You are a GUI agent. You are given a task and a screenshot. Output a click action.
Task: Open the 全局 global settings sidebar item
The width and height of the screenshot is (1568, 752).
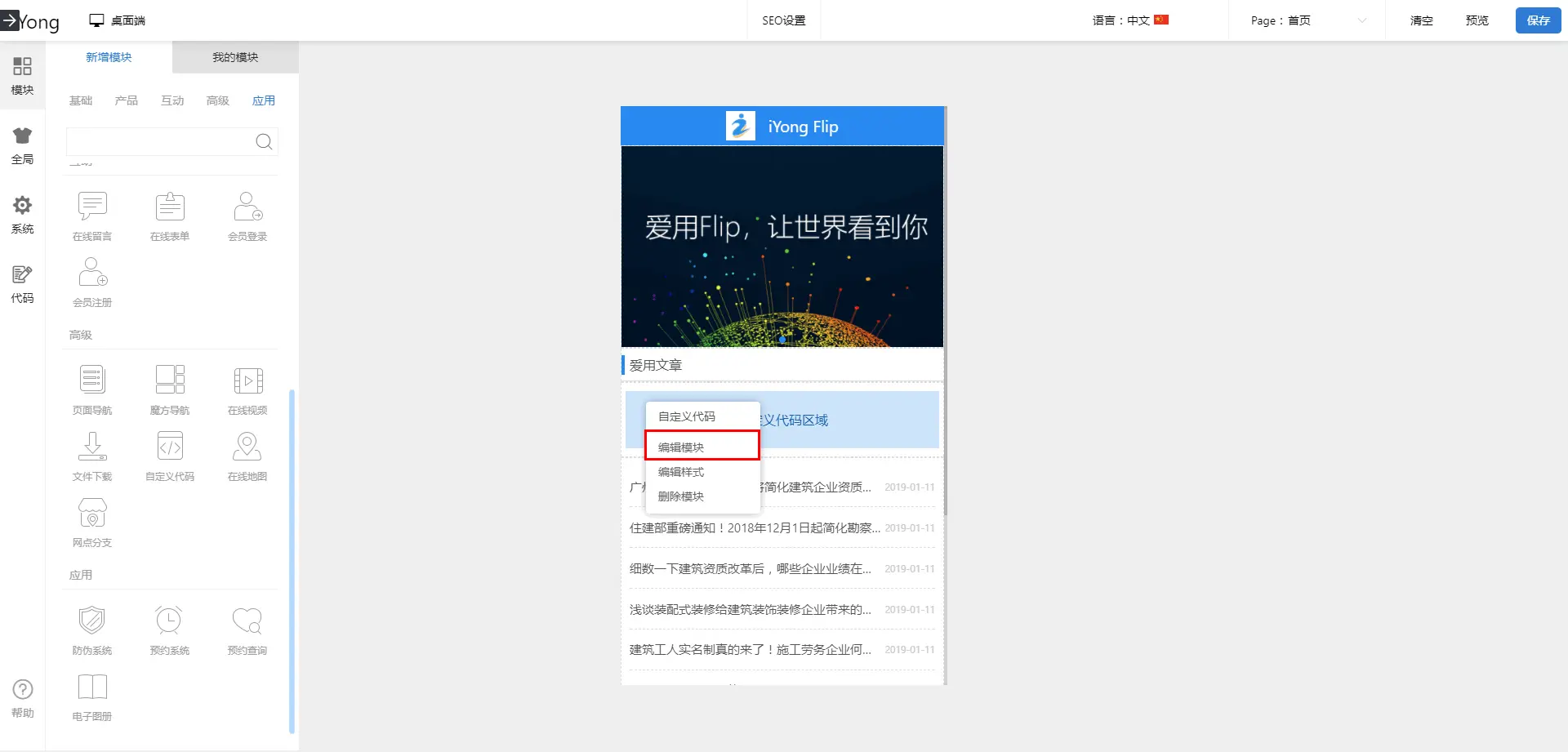coord(22,146)
